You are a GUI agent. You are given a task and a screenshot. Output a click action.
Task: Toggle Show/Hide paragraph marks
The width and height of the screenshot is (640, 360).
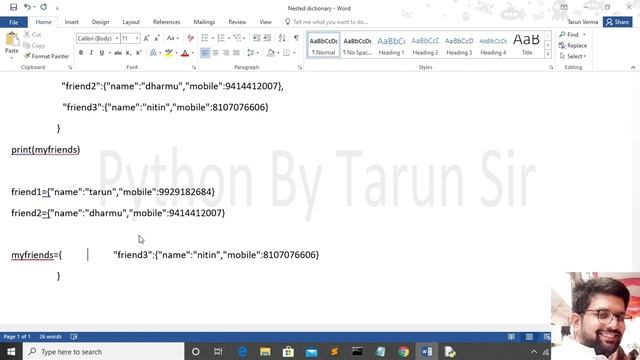tap(296, 38)
